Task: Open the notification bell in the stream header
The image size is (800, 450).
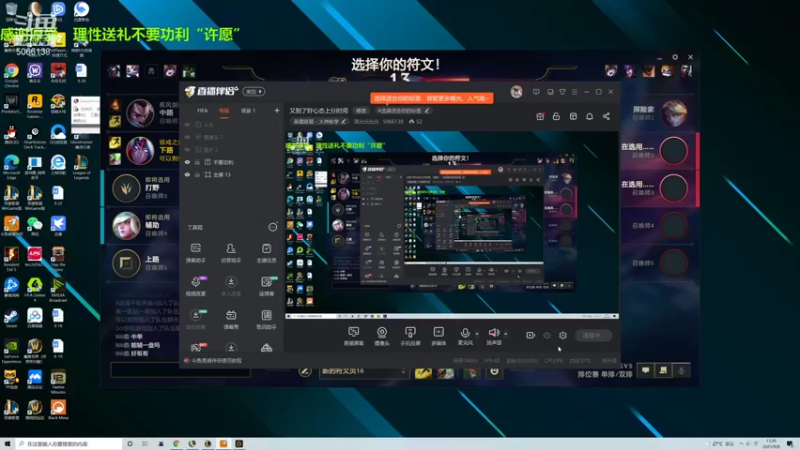Action: coord(589,116)
